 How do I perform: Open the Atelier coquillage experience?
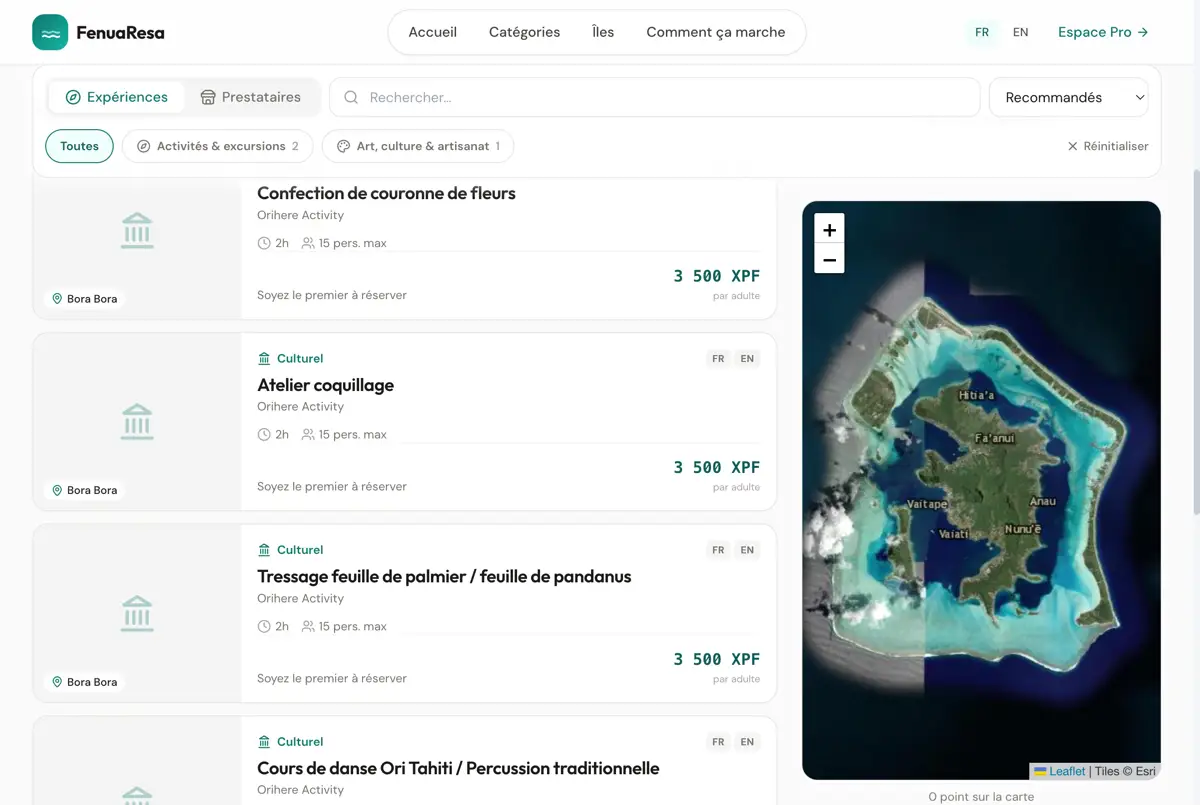point(325,385)
